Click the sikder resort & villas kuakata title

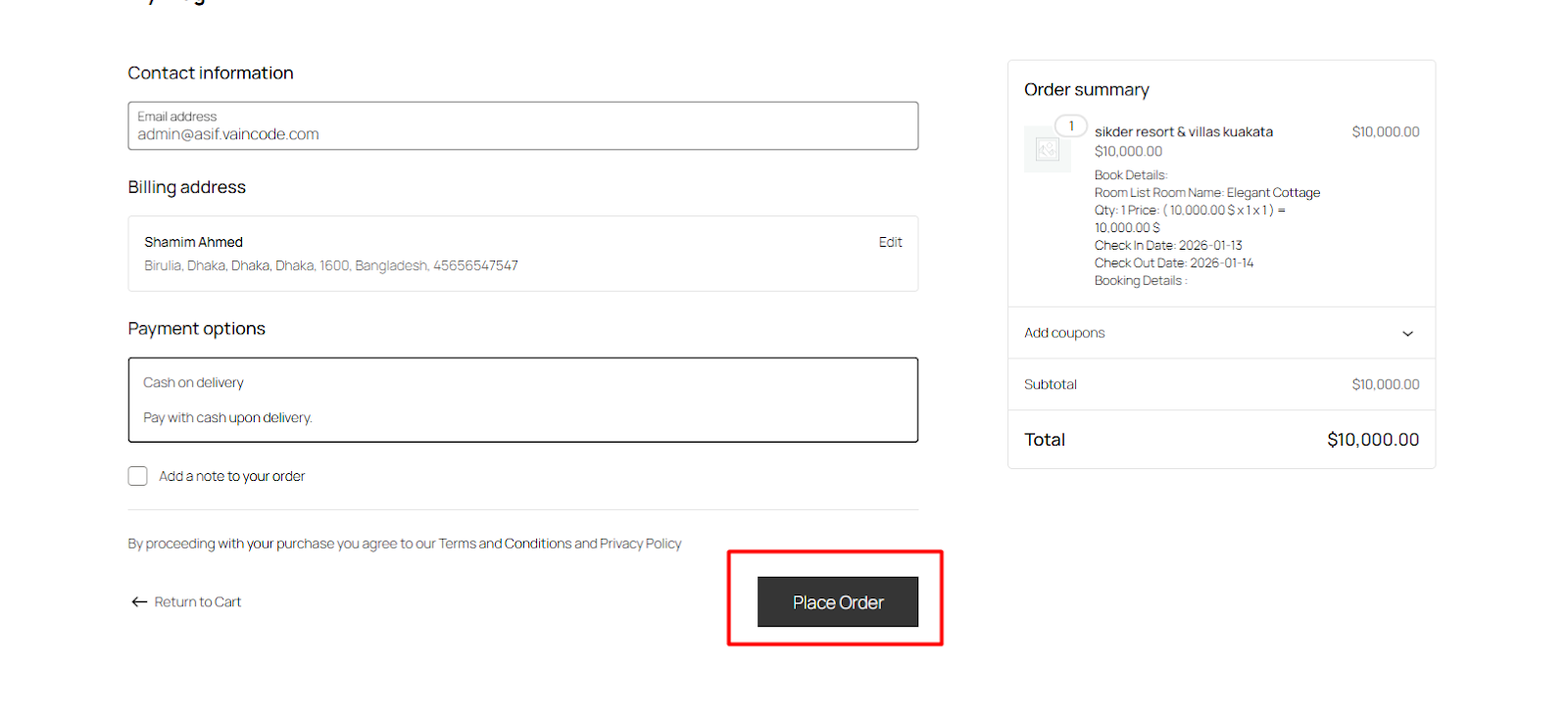(1183, 132)
